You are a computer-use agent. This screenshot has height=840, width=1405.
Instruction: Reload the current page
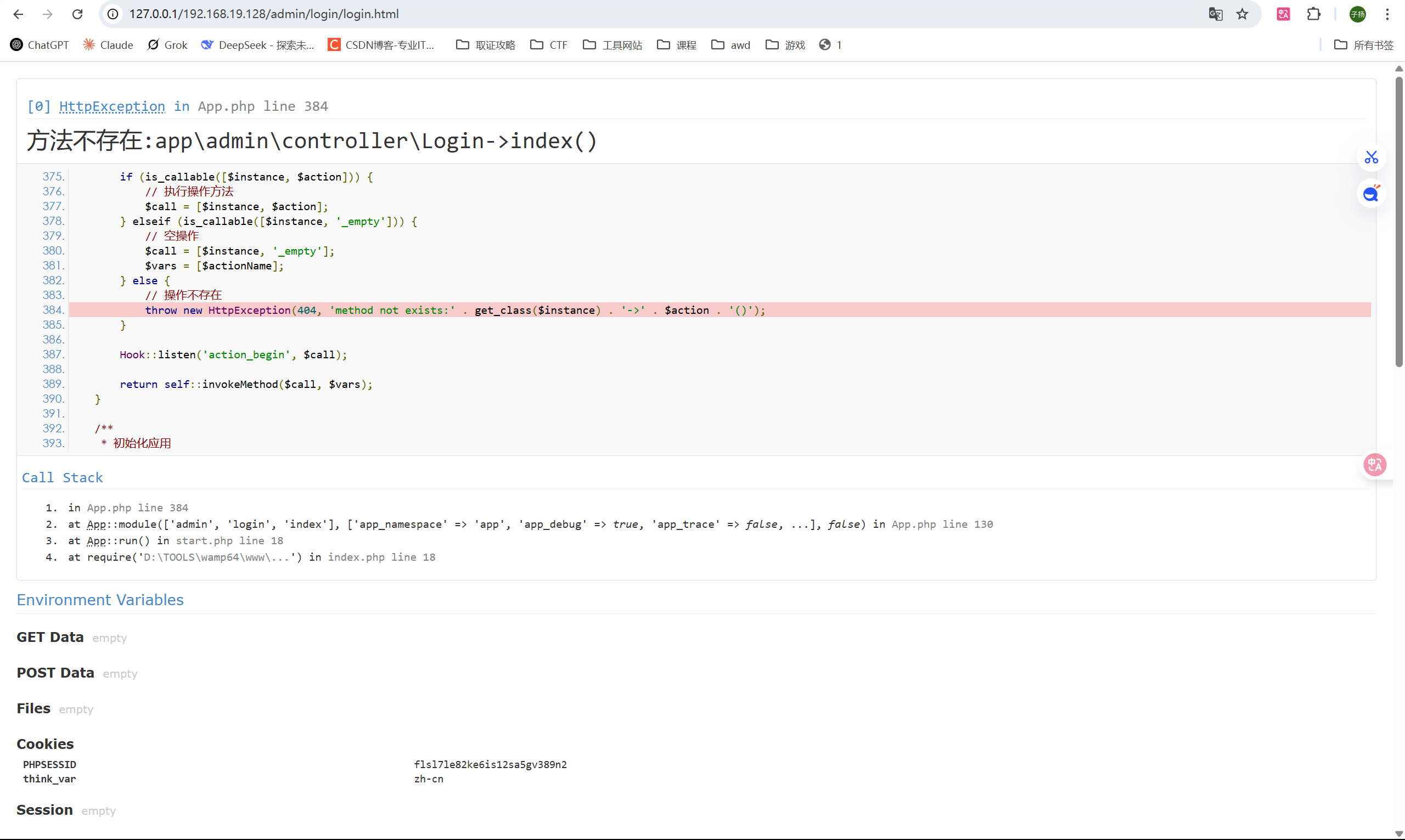(x=77, y=14)
